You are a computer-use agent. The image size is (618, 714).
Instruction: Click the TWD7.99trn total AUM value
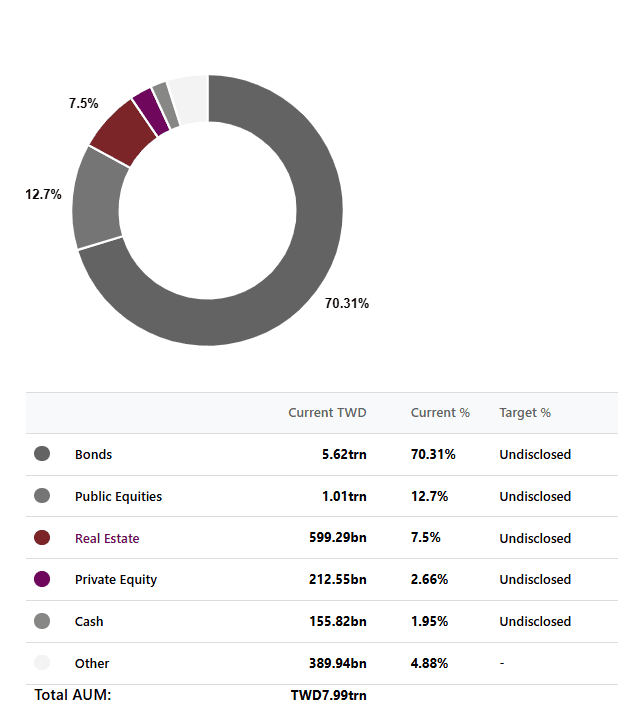(x=328, y=695)
